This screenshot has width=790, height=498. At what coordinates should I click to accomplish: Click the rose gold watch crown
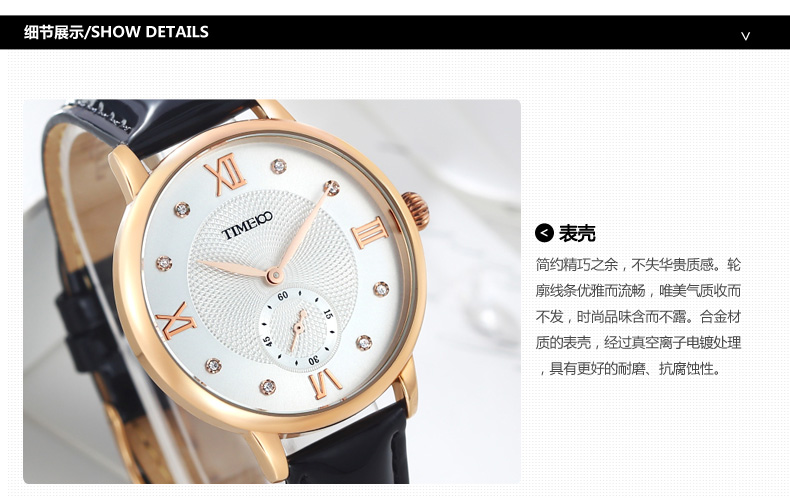coord(416,210)
